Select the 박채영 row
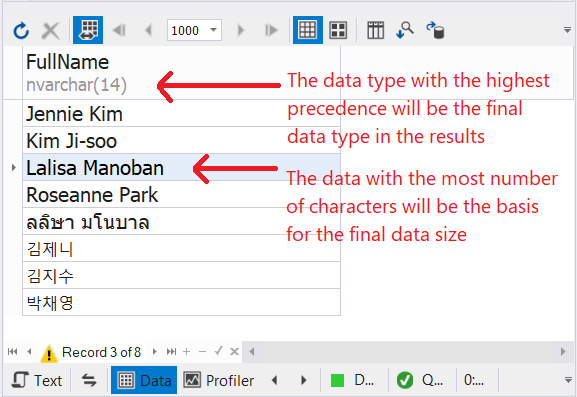Viewport: 577px width, 397px height. 181,302
